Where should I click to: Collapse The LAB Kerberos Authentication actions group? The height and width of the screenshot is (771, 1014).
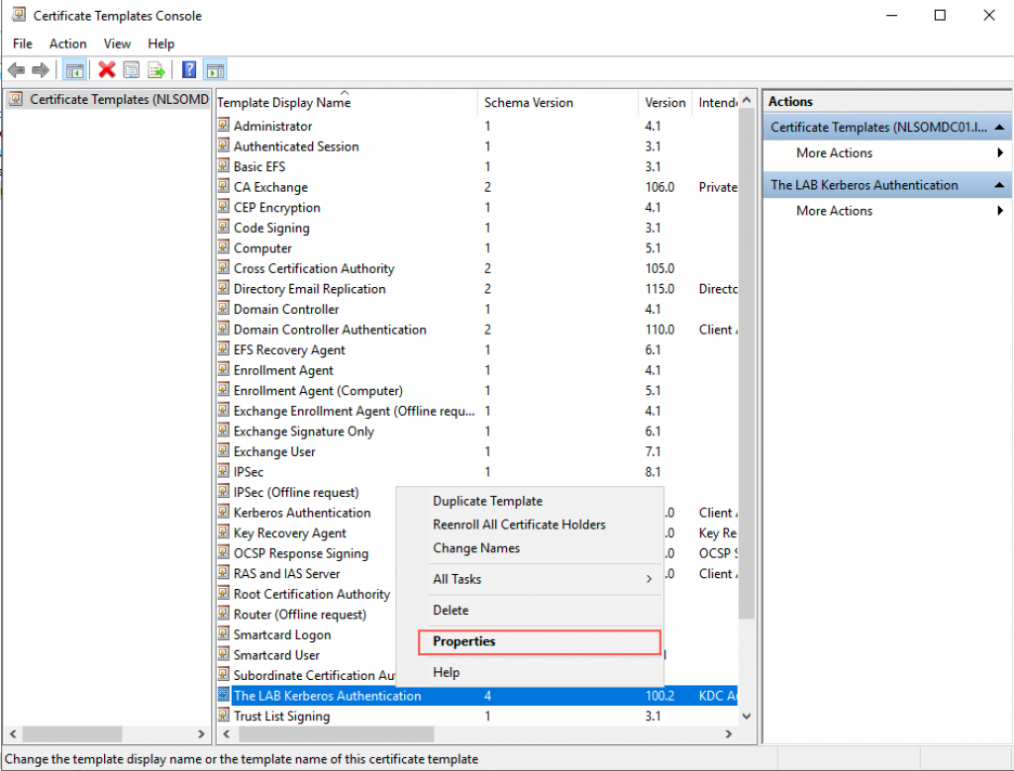pos(1000,184)
